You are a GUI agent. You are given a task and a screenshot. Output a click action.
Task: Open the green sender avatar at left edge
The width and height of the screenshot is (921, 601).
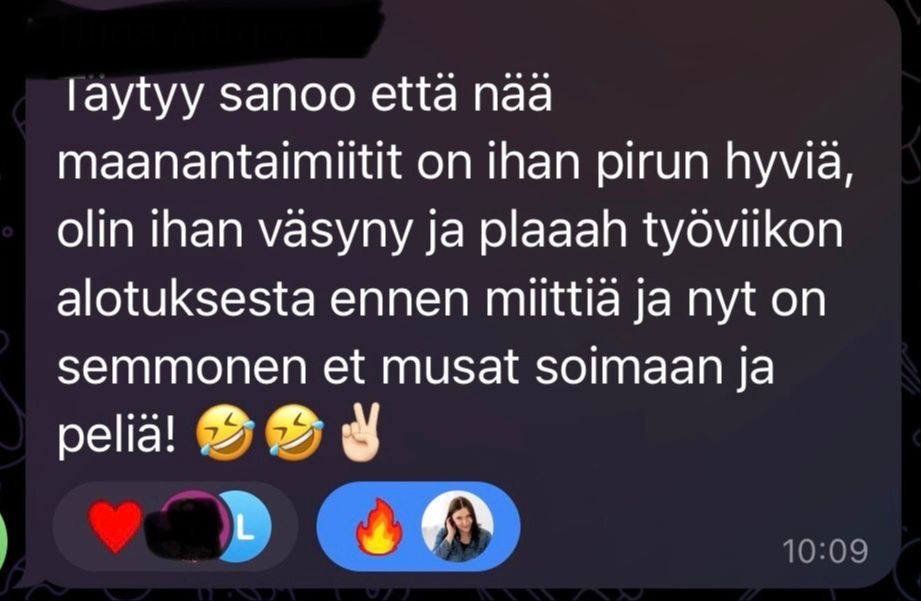tap(6, 539)
